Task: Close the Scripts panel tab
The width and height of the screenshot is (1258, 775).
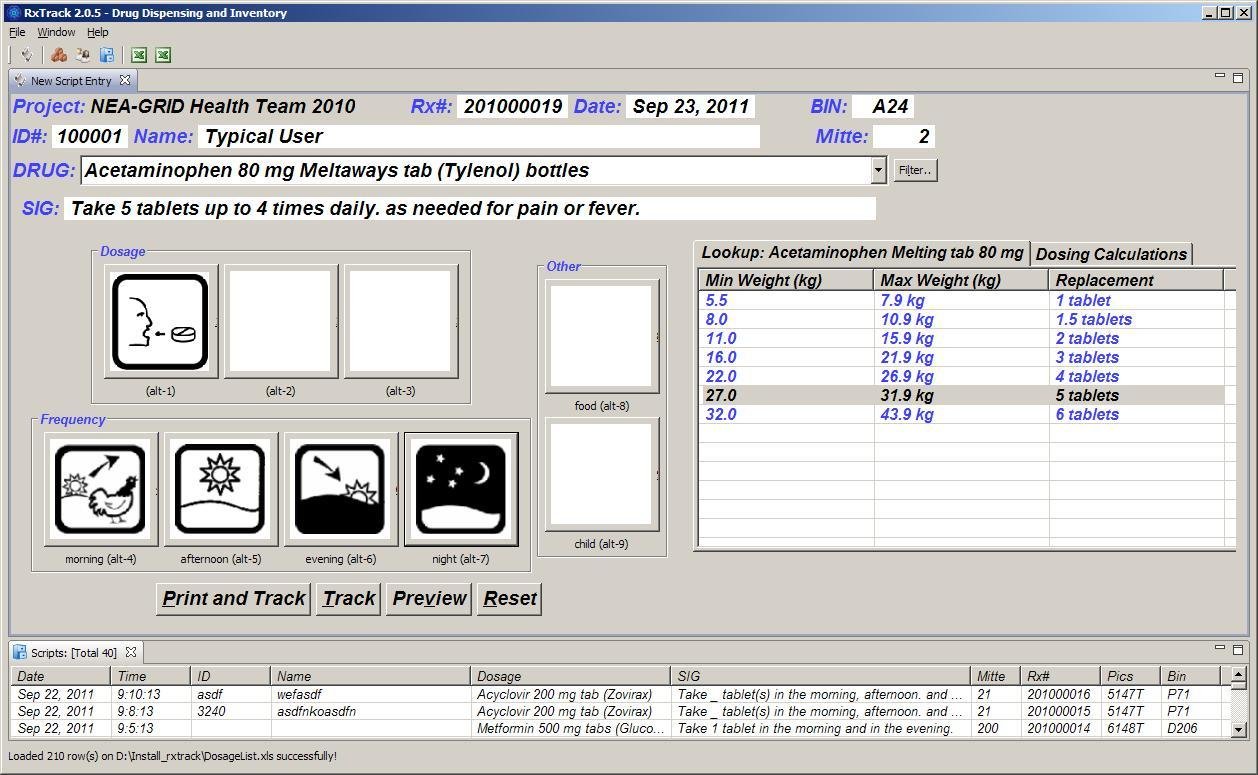Action: [130, 652]
